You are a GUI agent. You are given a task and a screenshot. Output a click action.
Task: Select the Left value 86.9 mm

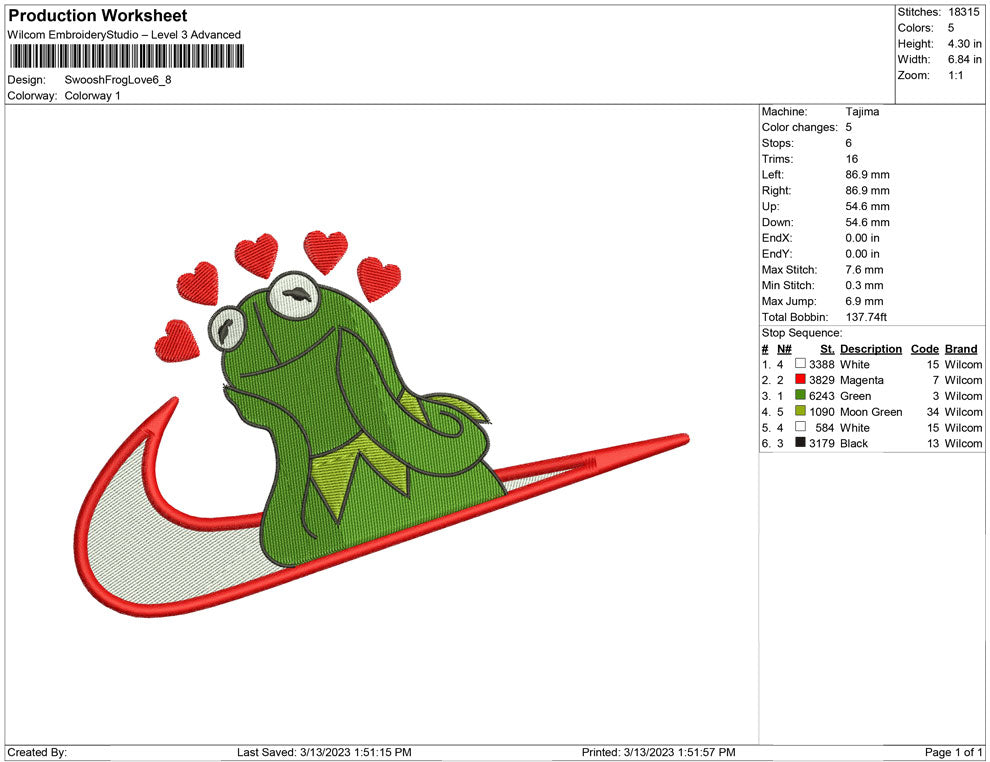(868, 174)
